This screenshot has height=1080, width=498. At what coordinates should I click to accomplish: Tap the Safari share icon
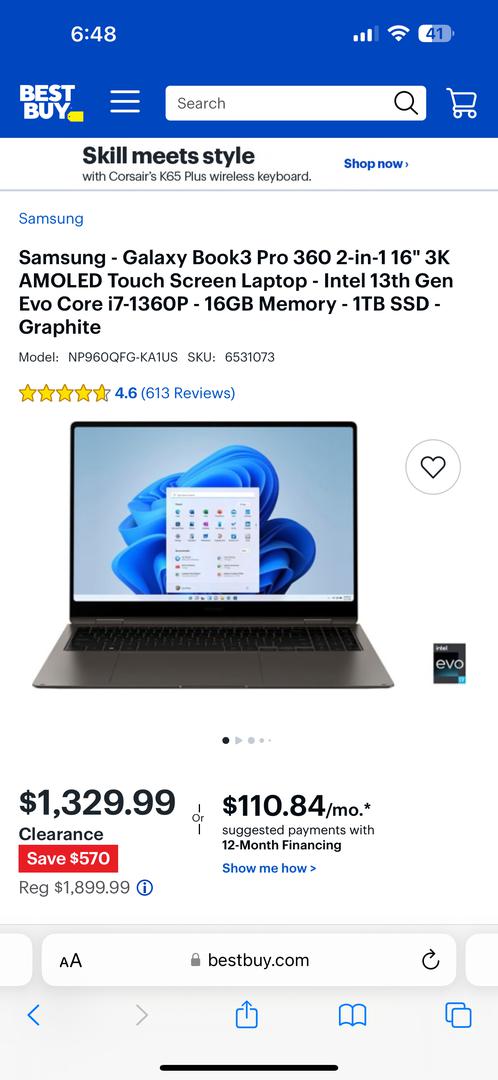[x=247, y=1014]
